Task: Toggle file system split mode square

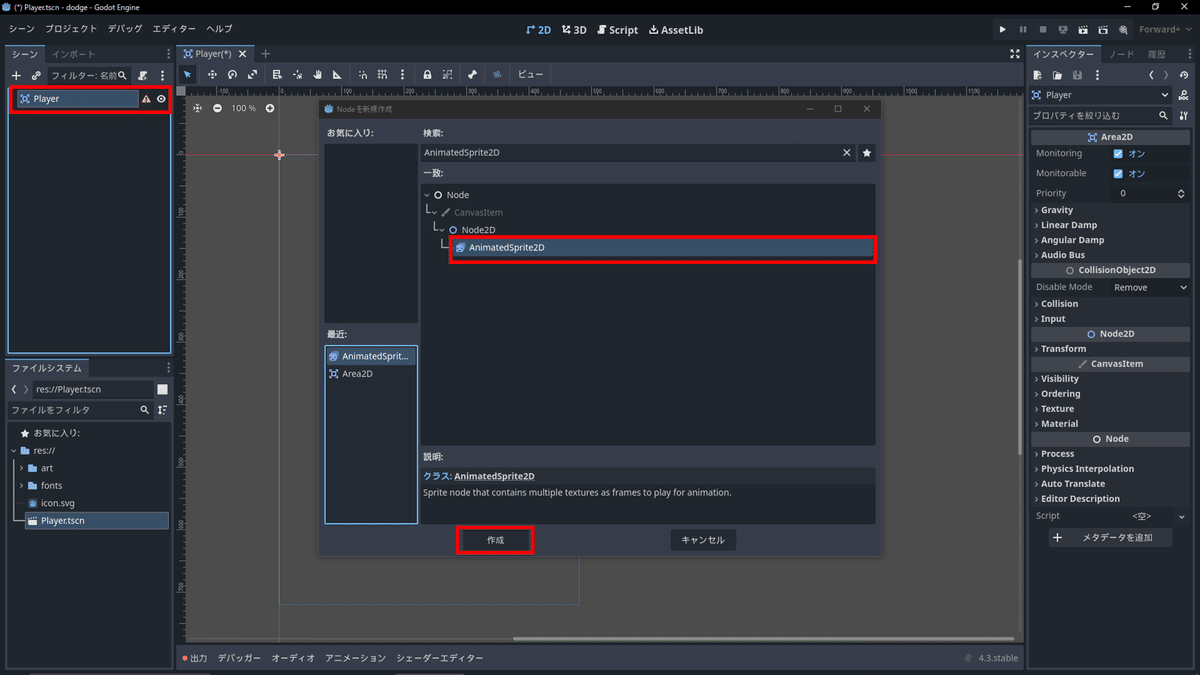Action: click(x=162, y=389)
